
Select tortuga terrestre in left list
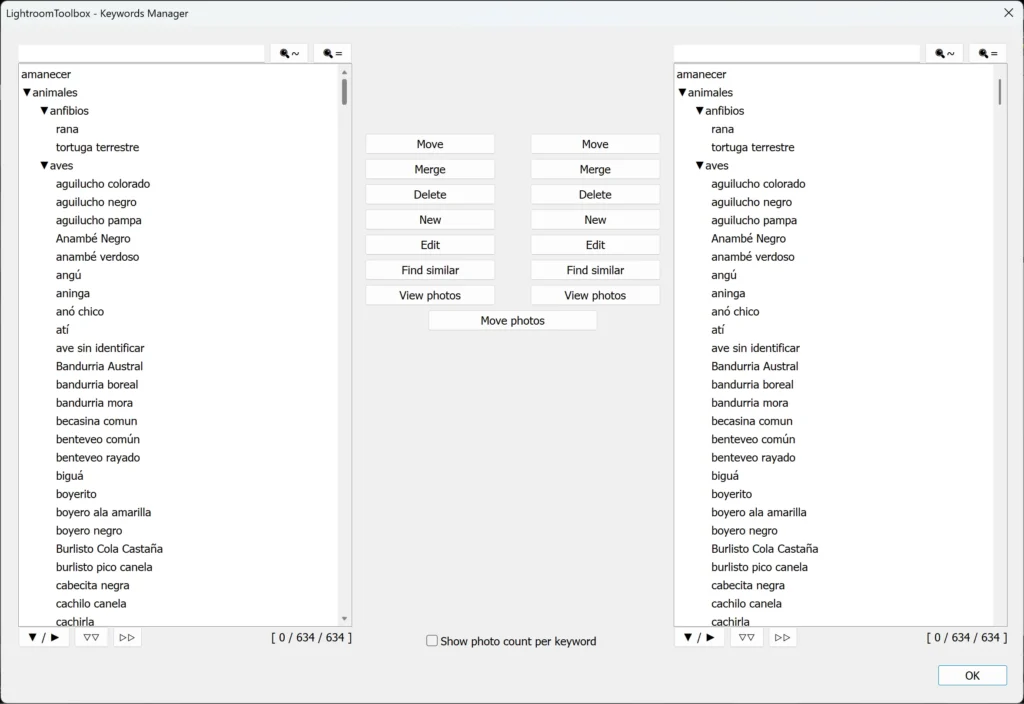click(x=97, y=148)
